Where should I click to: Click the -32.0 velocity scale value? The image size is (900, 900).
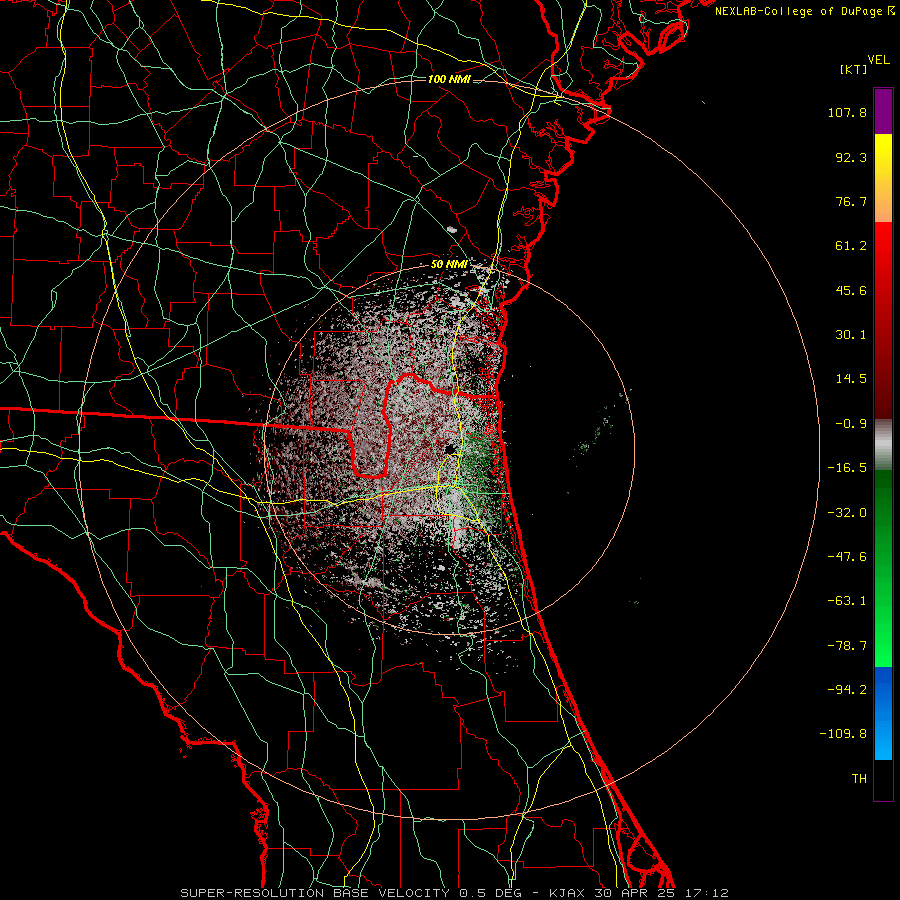tap(847, 513)
